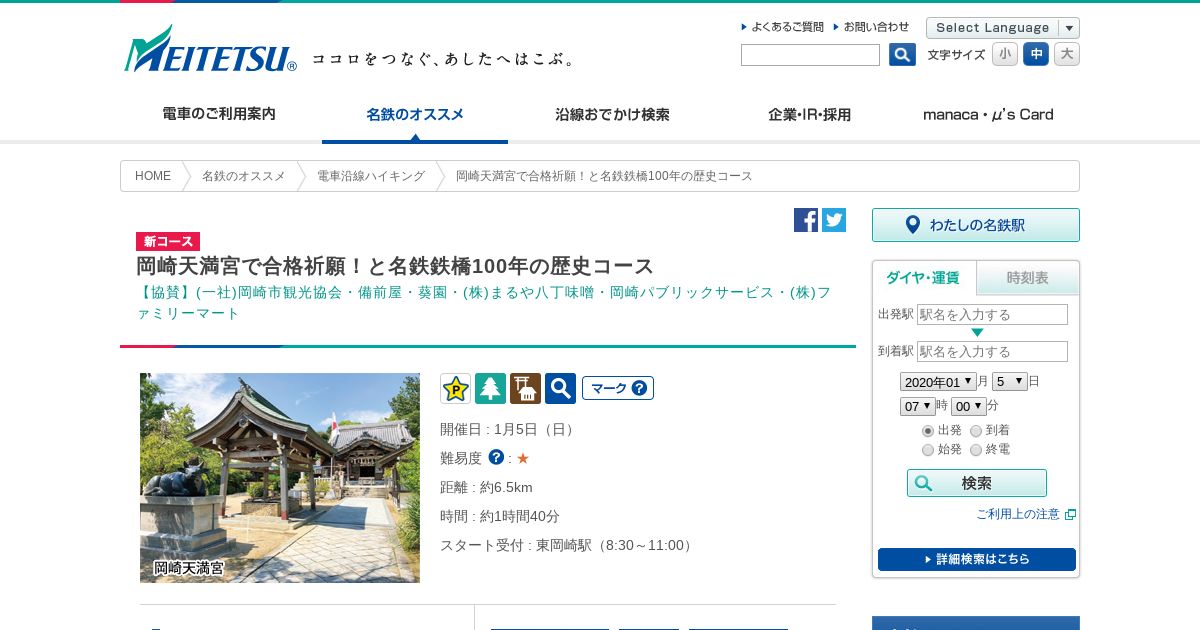The height and width of the screenshot is (630, 1200).
Task: Click the parking star mark icon
Action: coord(455,388)
